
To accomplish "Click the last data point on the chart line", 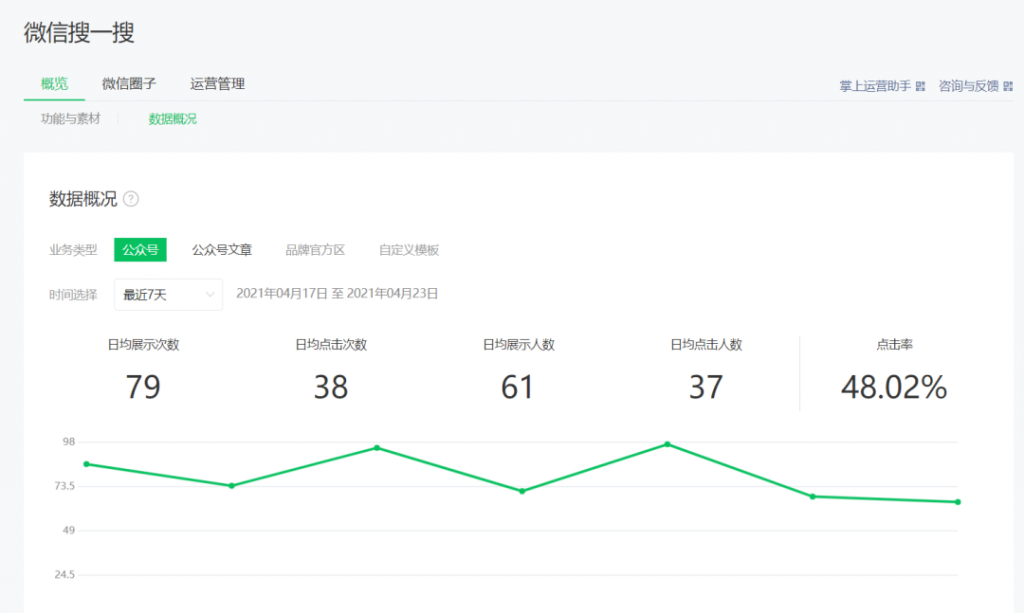I will 957,502.
